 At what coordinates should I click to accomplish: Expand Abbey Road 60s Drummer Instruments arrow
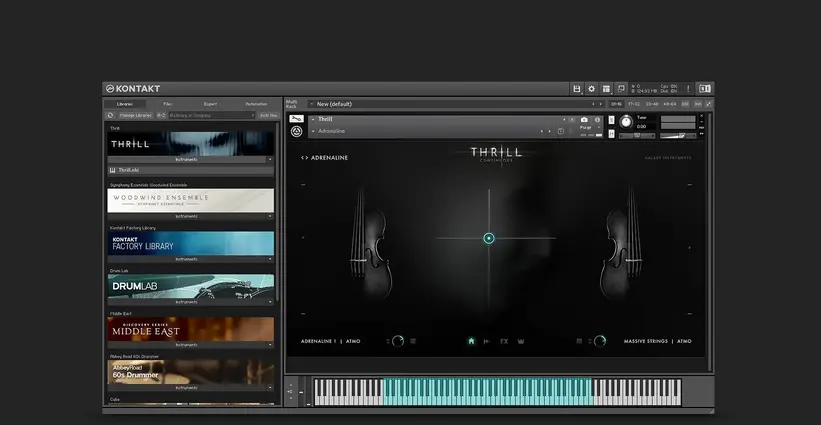tap(270, 388)
